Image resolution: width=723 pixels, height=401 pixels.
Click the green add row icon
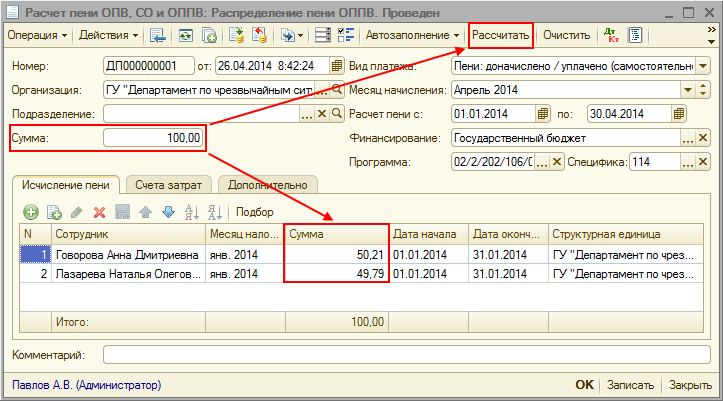click(31, 212)
